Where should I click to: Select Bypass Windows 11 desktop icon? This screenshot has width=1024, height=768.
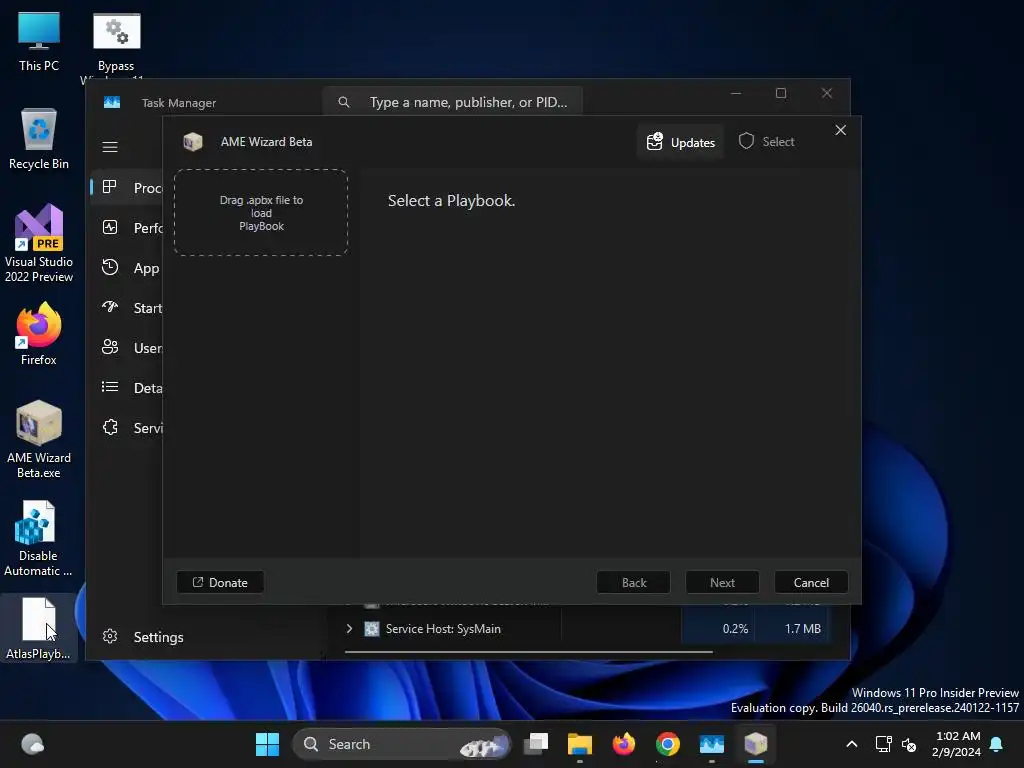(x=116, y=44)
